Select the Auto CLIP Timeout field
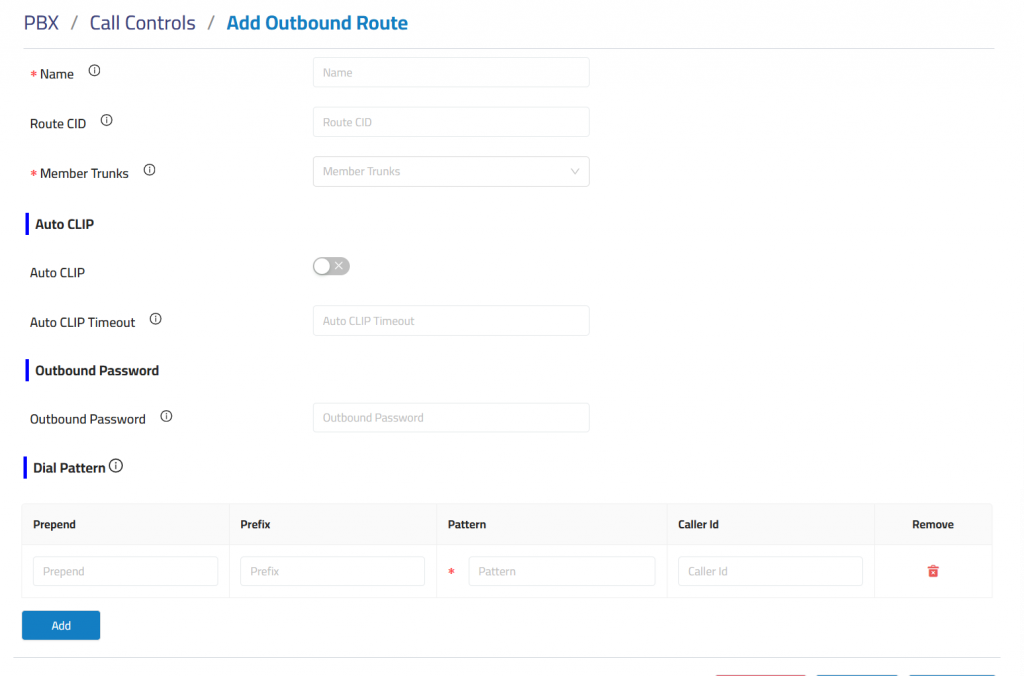1024x676 pixels. click(x=451, y=321)
